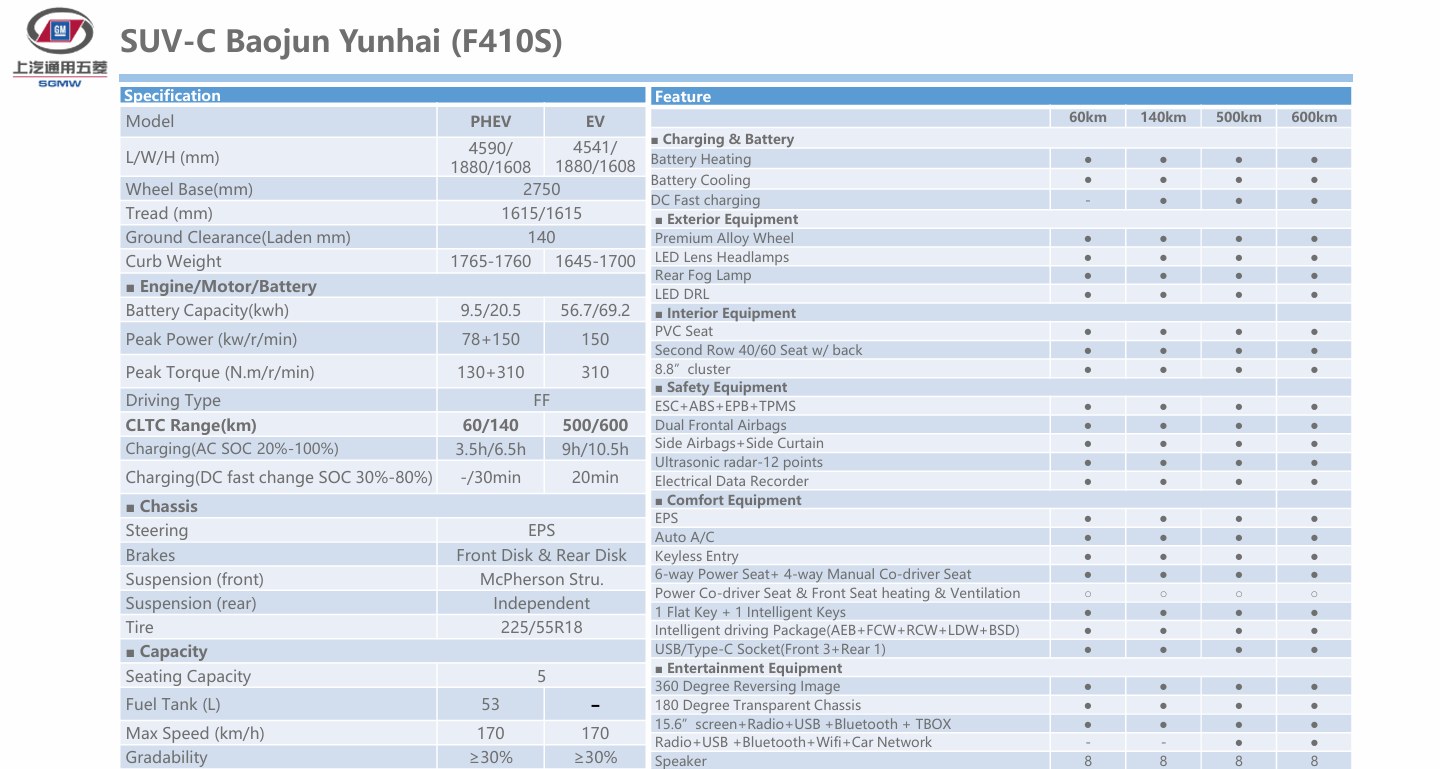Click the Capacity section heading
The image size is (1440, 769).
point(167,651)
